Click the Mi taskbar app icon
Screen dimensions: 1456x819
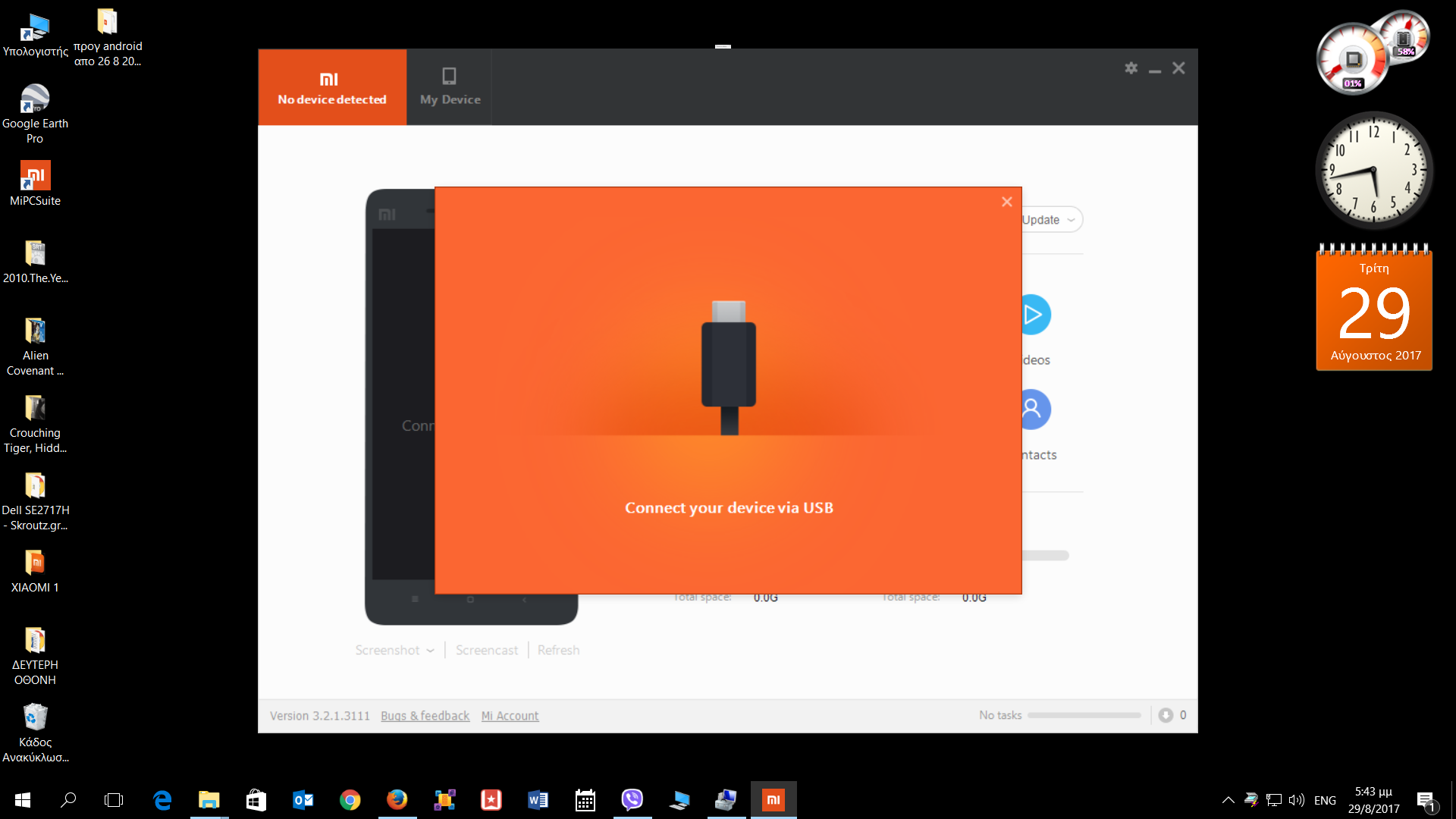[x=773, y=799]
